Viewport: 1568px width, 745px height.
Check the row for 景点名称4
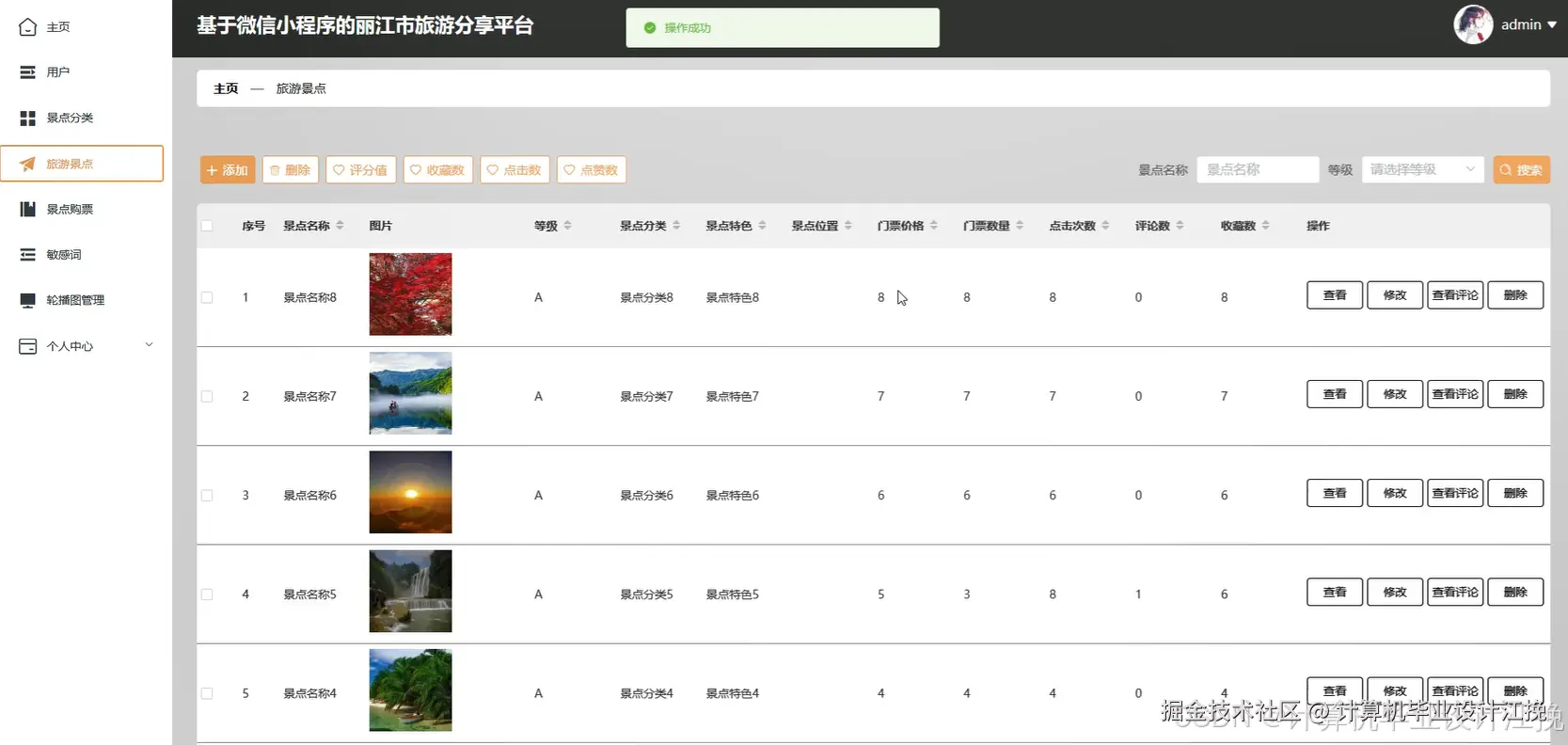click(207, 693)
